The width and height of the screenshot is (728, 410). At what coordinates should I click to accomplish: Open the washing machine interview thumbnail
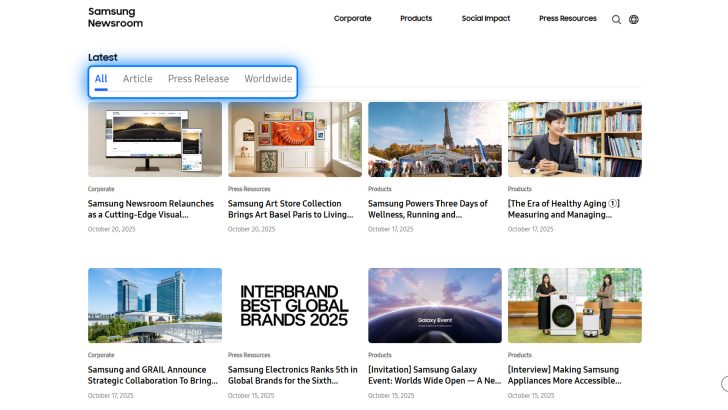tap(575, 306)
